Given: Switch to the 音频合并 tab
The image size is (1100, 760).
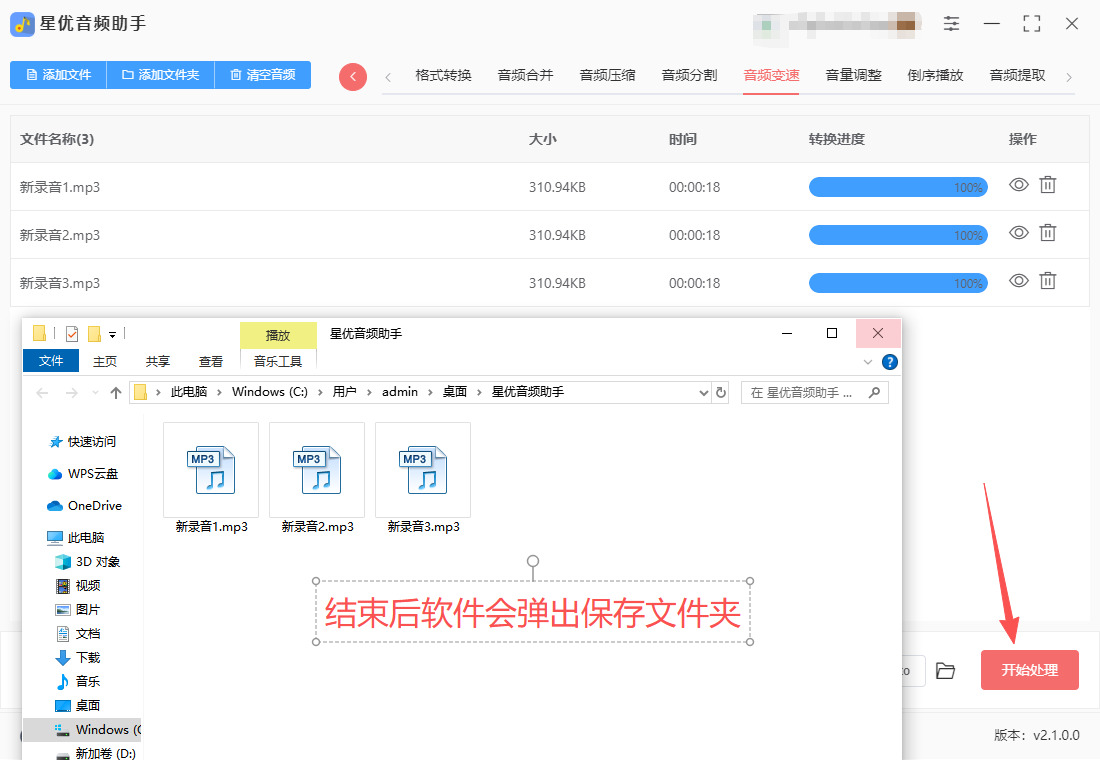Looking at the screenshot, I should [525, 75].
